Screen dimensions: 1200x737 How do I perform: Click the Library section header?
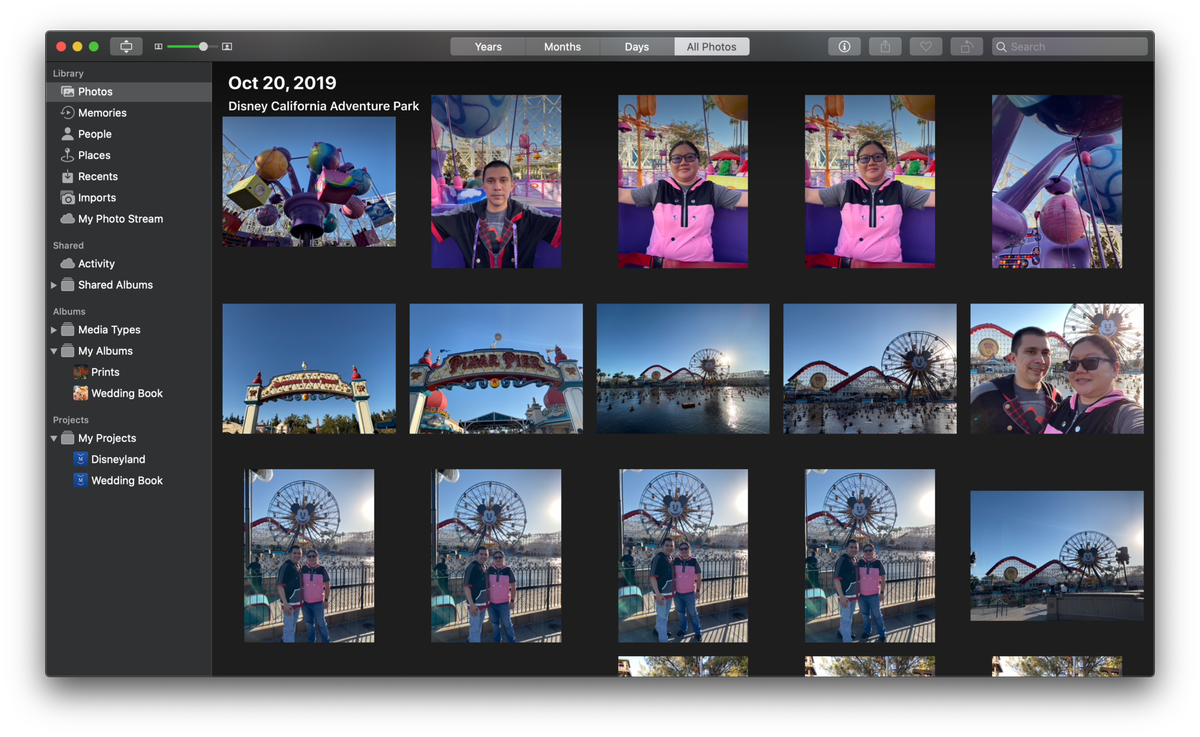click(x=68, y=74)
